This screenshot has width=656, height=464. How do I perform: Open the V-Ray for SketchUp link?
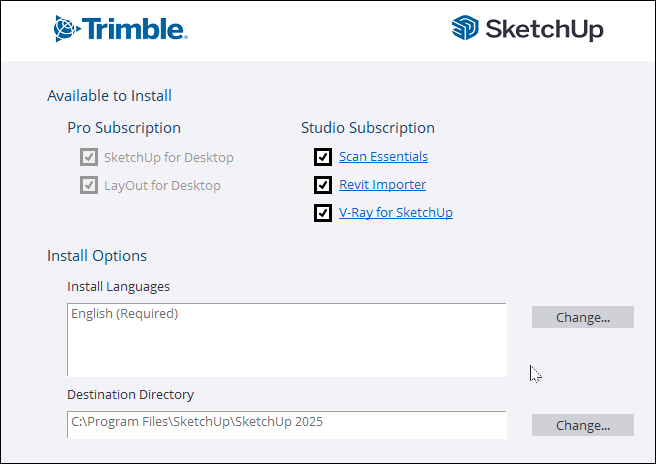coord(396,213)
